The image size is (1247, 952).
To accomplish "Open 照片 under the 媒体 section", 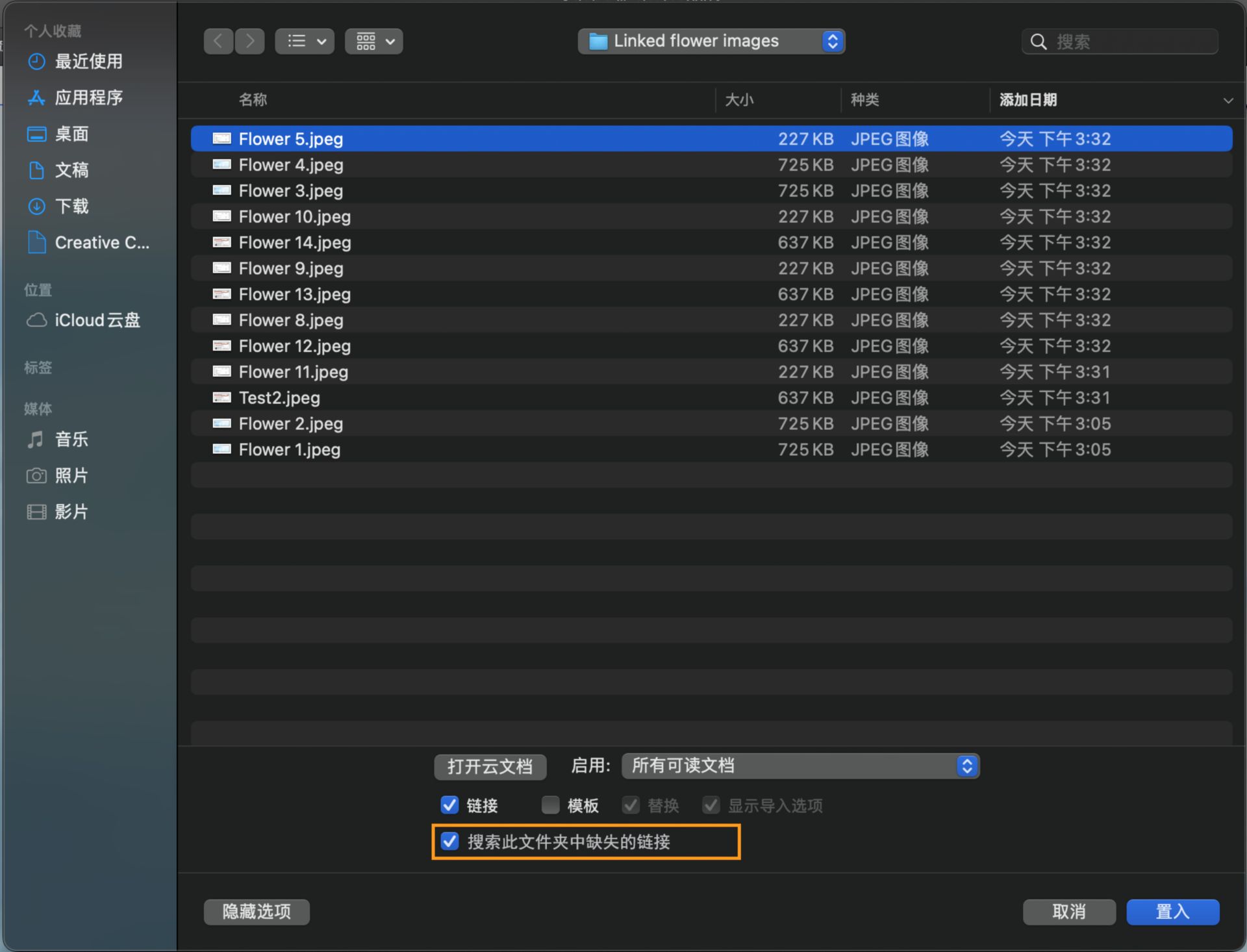I will tap(71, 475).
